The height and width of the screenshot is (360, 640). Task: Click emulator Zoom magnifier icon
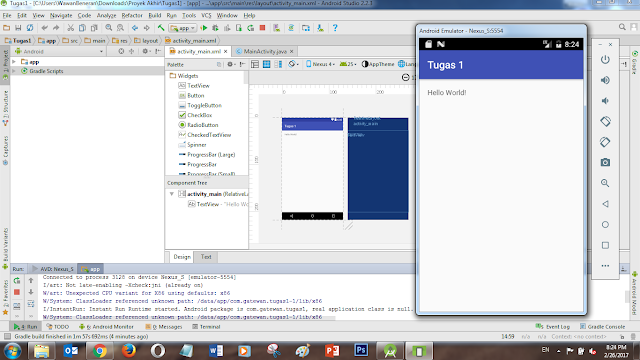(x=605, y=183)
